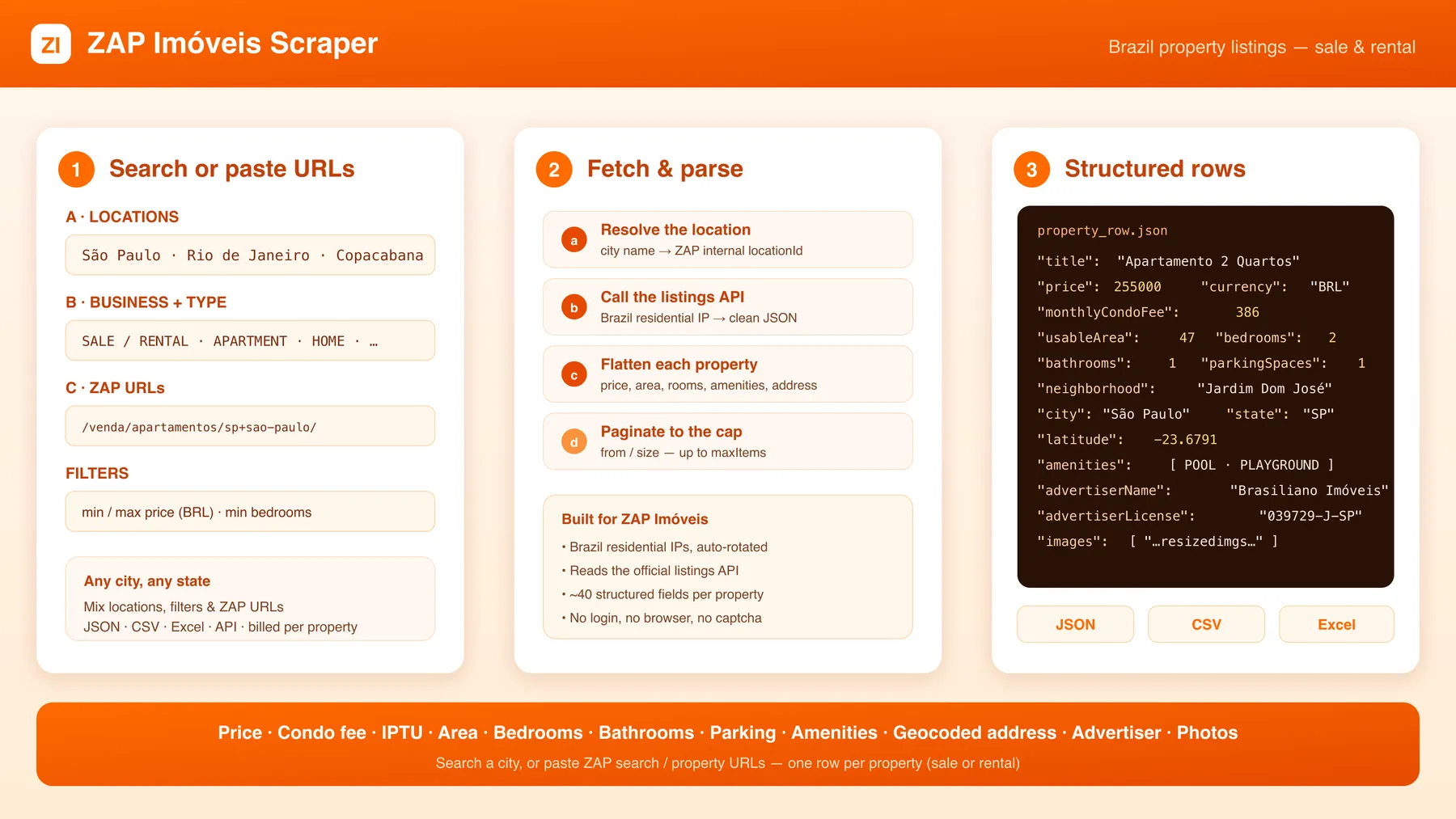This screenshot has height=819, width=1456.
Task: Click 'No login, no browser, no captcha' bullet
Action: 662,618
